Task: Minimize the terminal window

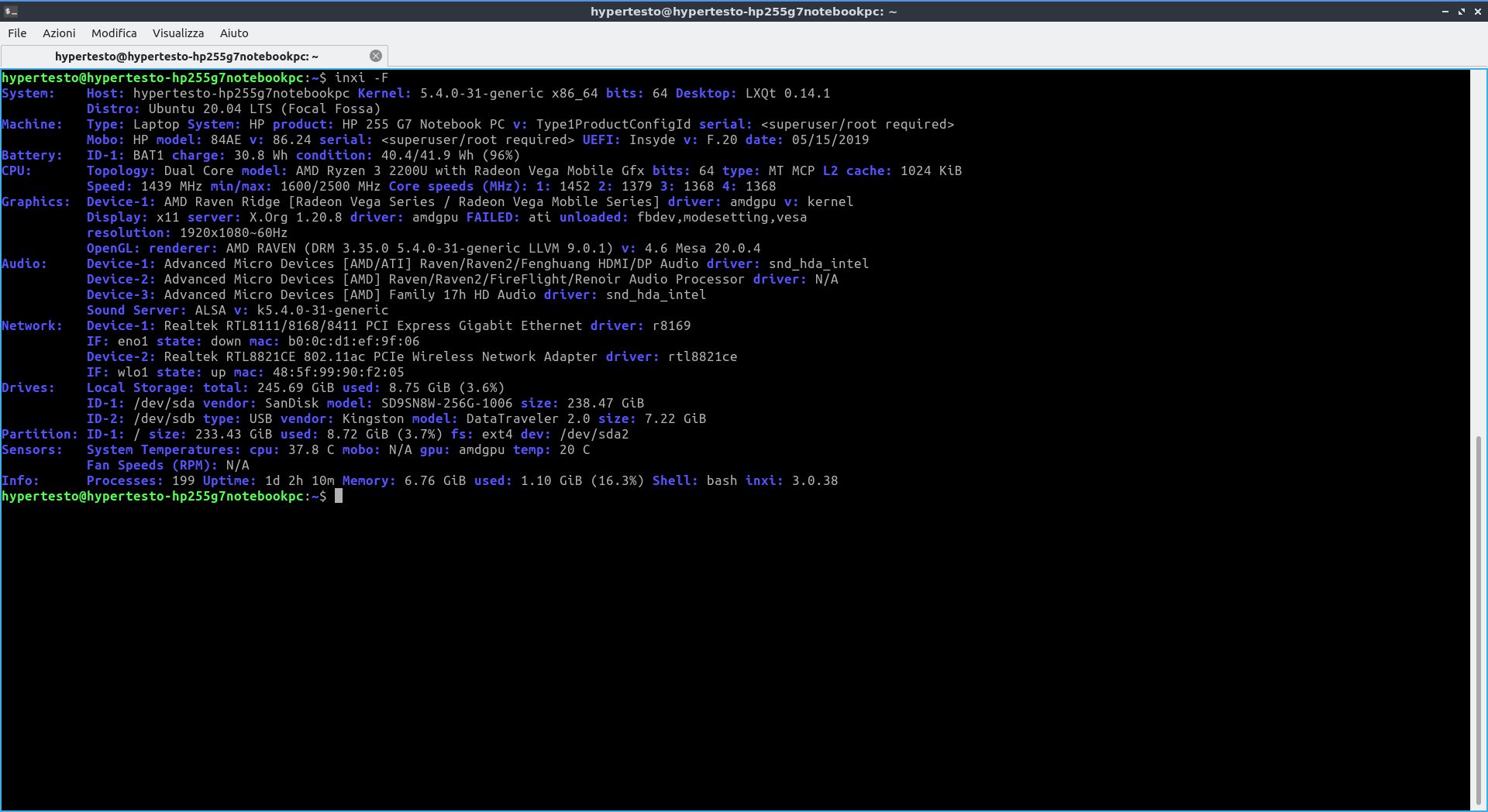Action: [1445, 12]
